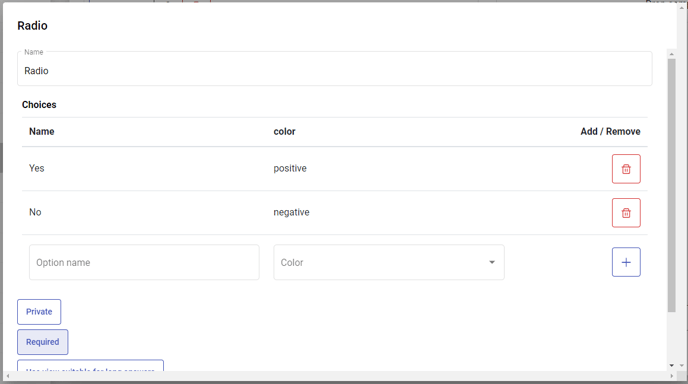Remove the No choice via trash icon
Viewport: 688px width, 384px height.
pyautogui.click(x=626, y=213)
